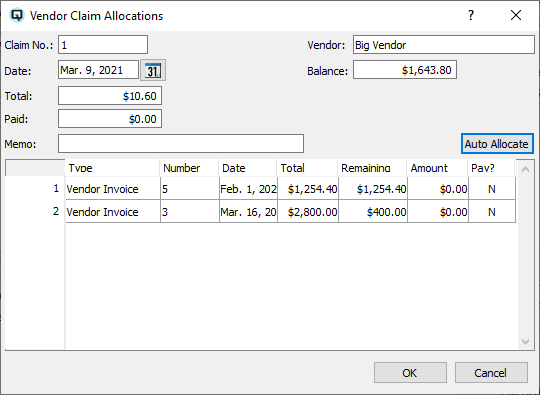Click the application logo in title bar
Screen dimensions: 540x395
(x=17, y=15)
